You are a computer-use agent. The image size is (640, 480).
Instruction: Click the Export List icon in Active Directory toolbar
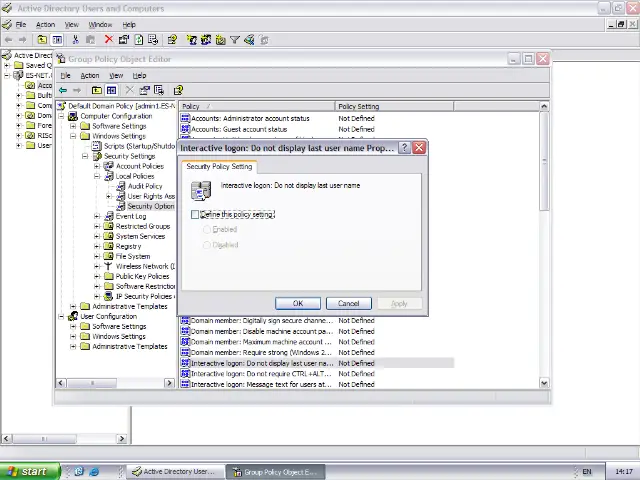click(x=153, y=40)
